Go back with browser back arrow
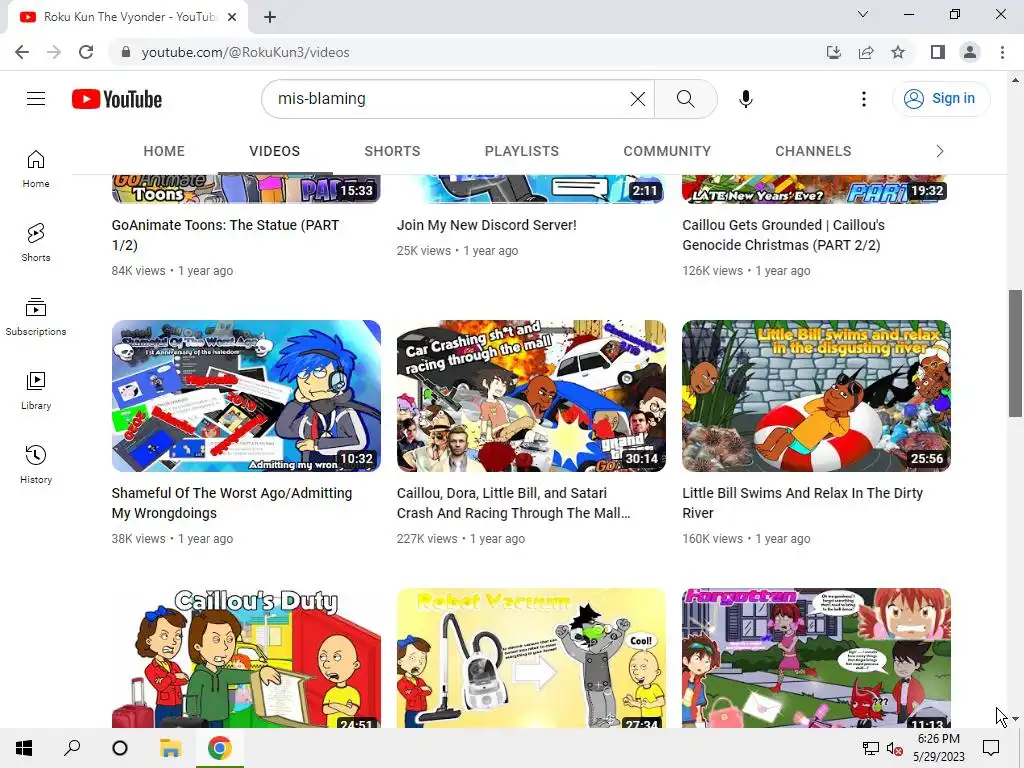Viewport: 1024px width, 768px height. 22,52
